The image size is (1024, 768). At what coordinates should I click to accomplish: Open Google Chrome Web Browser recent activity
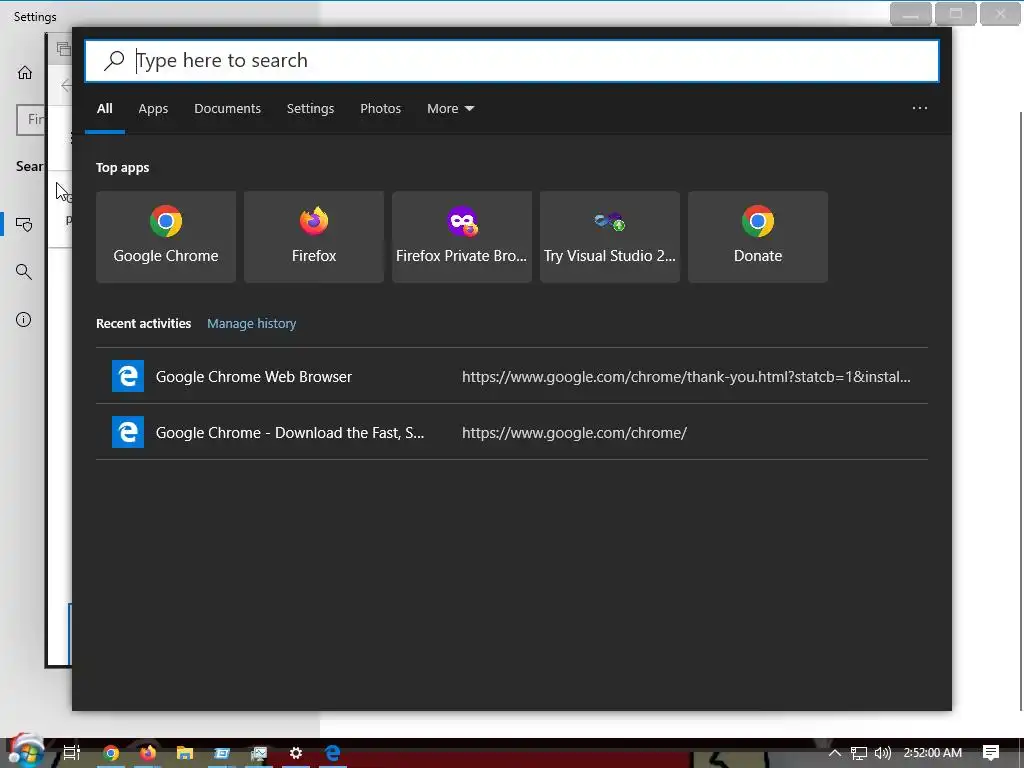click(512, 376)
